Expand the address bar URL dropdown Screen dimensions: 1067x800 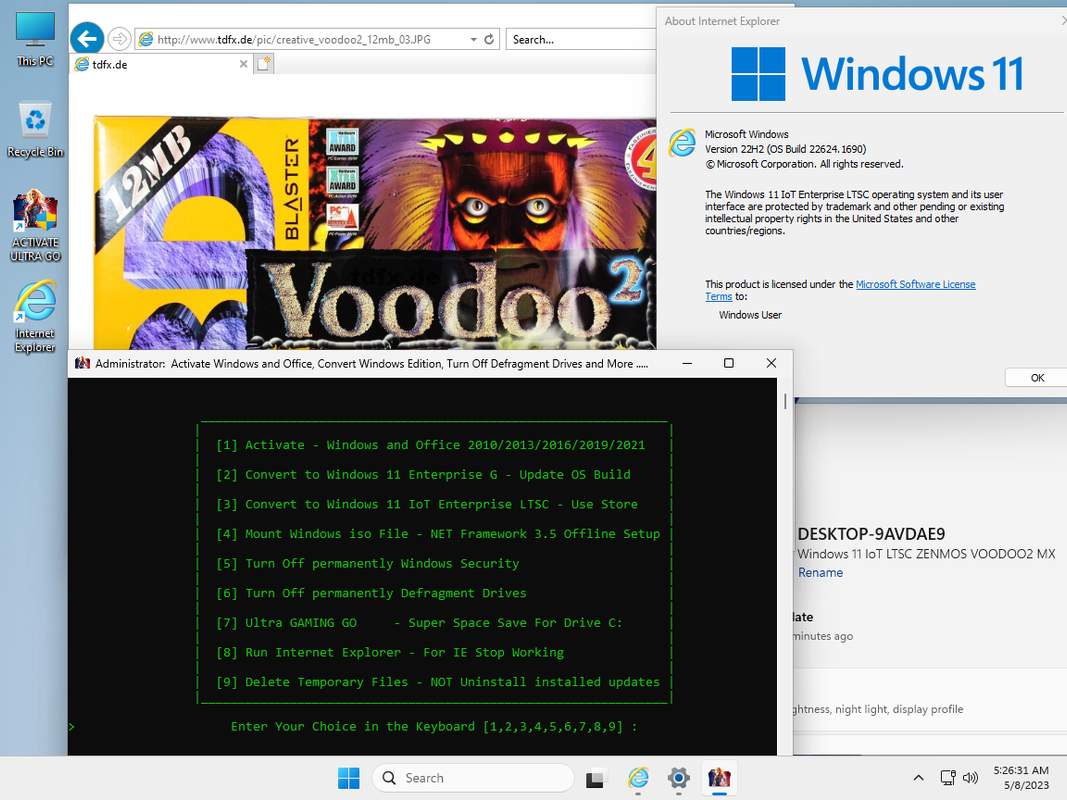coord(474,39)
